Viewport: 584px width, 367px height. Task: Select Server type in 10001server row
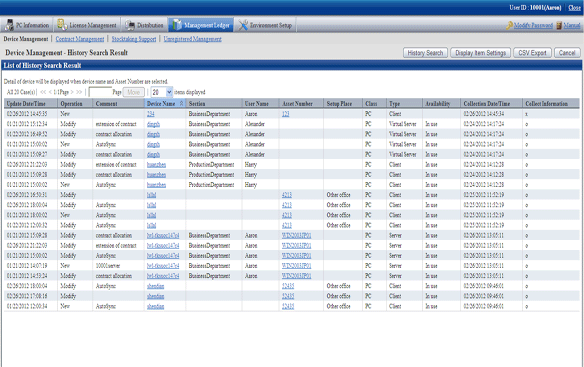pyautogui.click(x=395, y=266)
